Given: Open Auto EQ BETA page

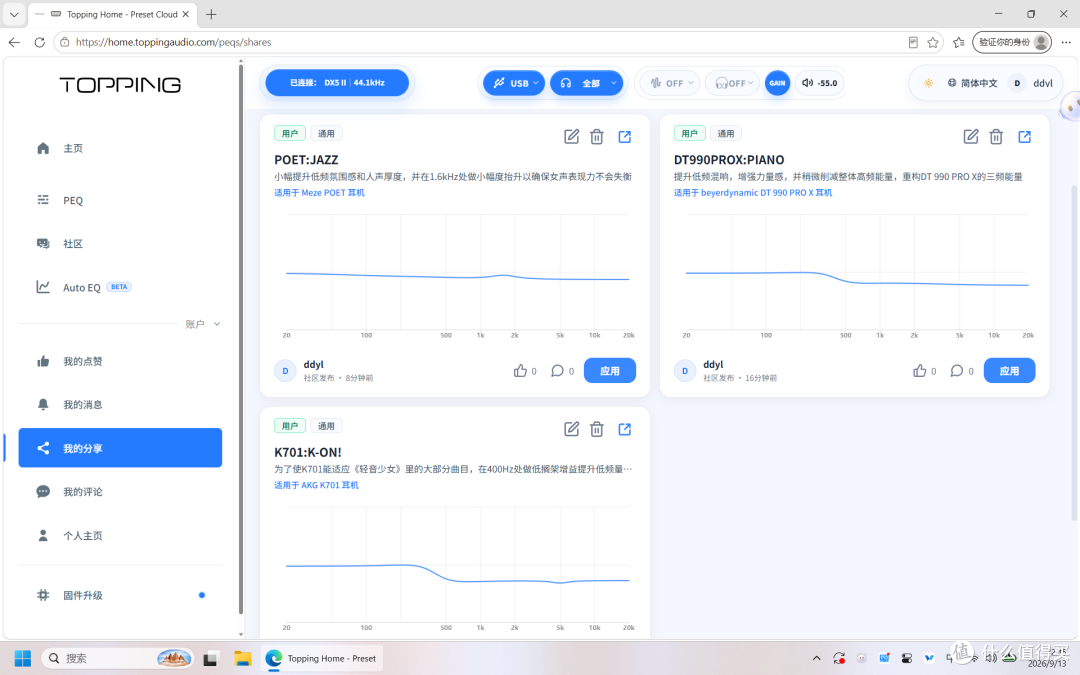Looking at the screenshot, I should [120, 287].
